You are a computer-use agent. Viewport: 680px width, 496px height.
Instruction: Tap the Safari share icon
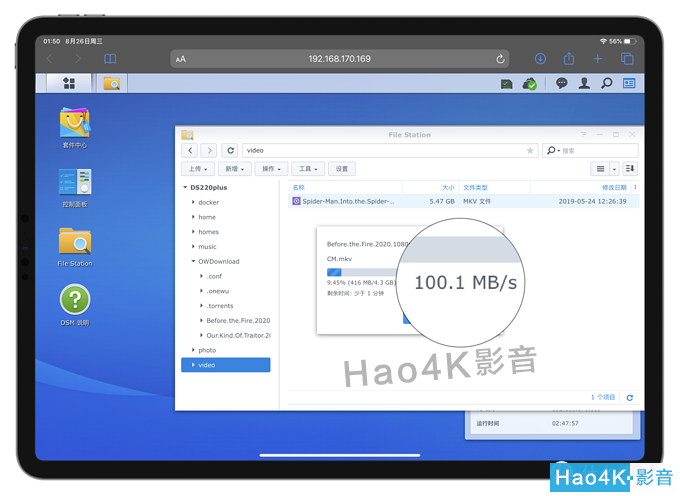pyautogui.click(x=569, y=59)
